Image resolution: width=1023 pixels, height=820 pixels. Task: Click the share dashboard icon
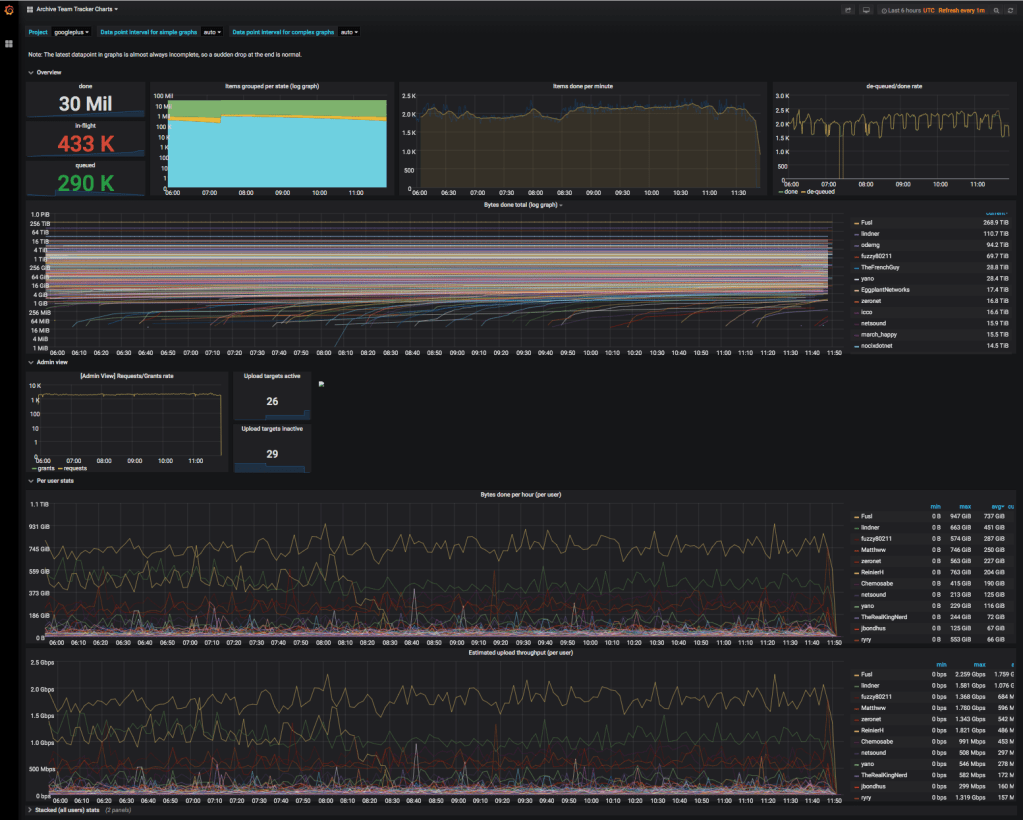coord(848,10)
